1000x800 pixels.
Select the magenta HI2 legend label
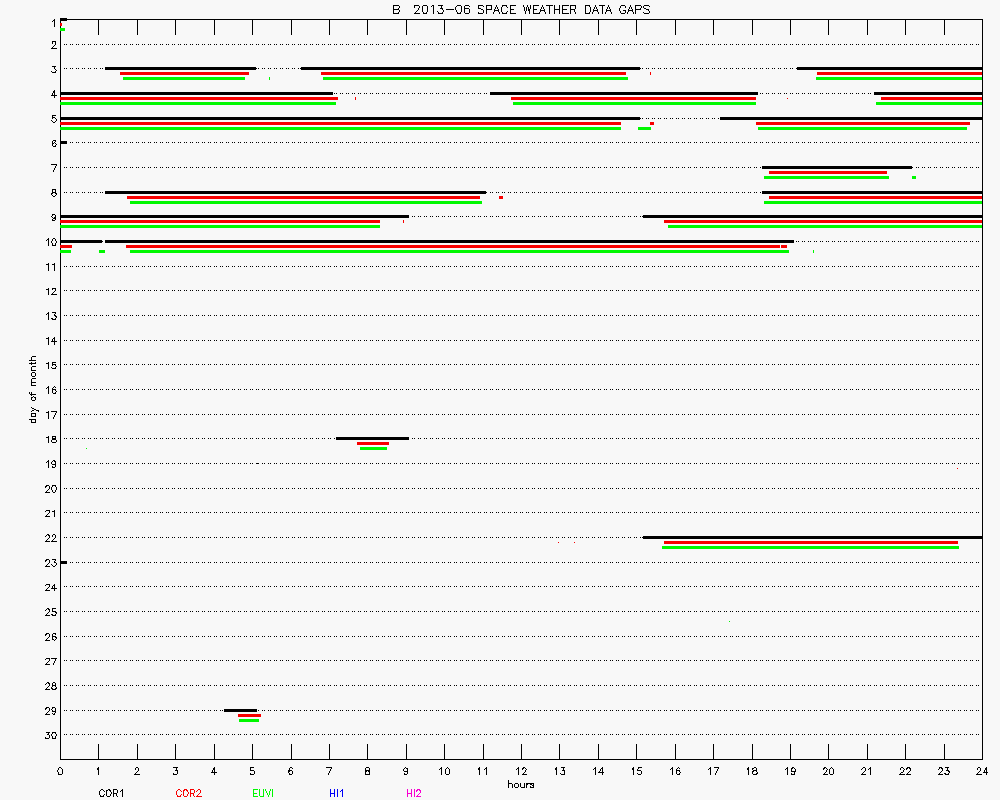click(x=414, y=793)
